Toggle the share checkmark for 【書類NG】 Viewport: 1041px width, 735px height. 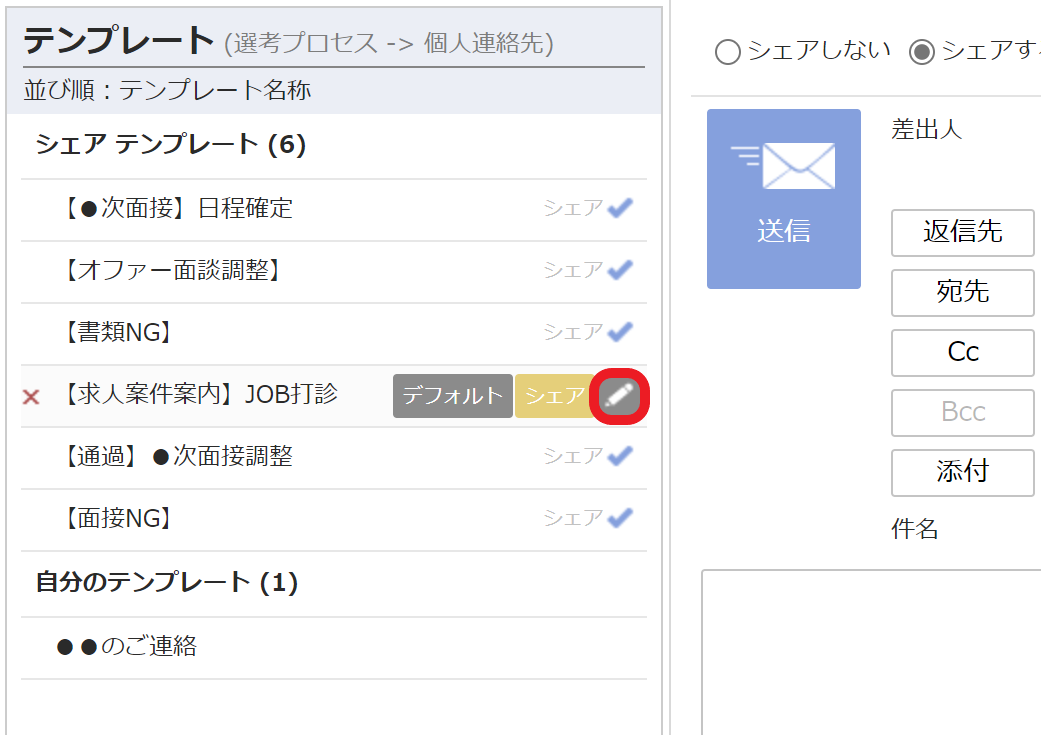620,332
